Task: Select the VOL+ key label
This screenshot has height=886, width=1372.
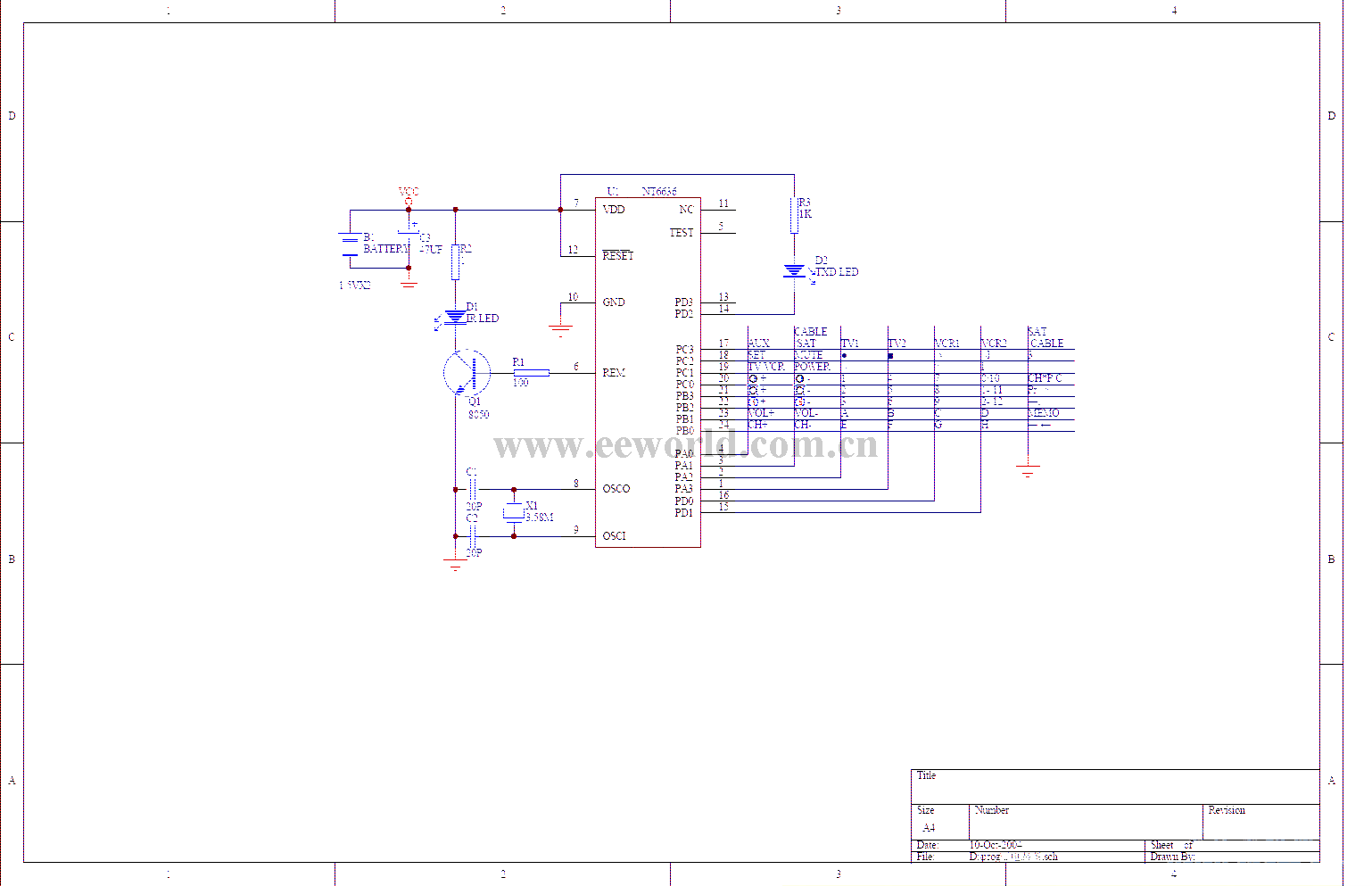Action: [761, 413]
